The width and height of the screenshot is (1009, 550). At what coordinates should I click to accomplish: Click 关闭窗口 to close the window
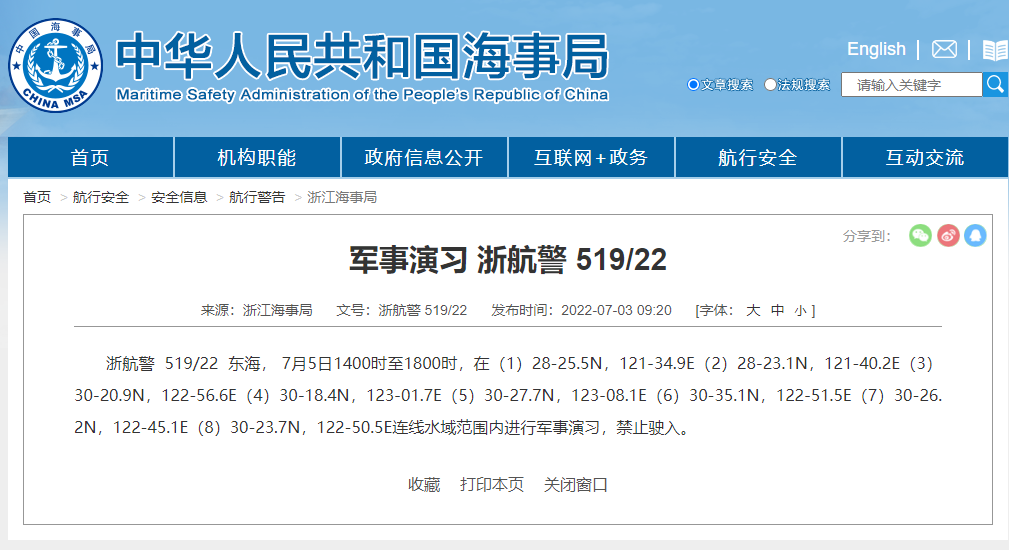tap(576, 484)
